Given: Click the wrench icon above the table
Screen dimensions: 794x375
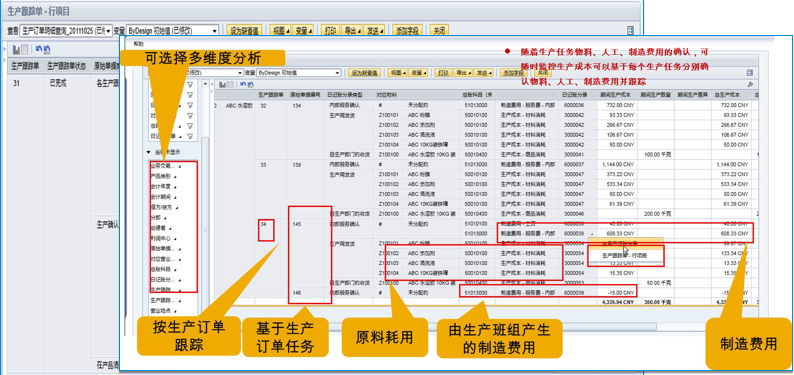Looking at the screenshot, I should [x=750, y=84].
